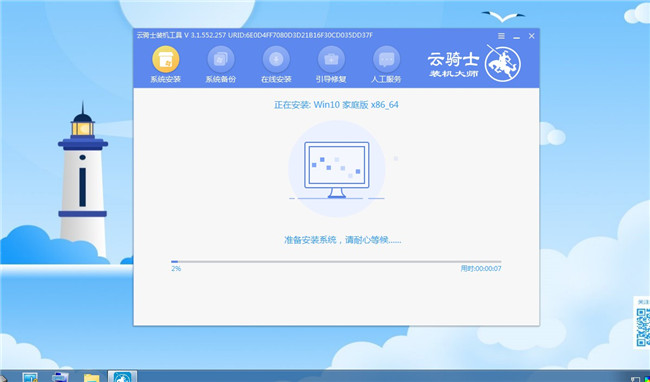Open File Explorer folder in taskbar
This screenshot has height=382, width=650.
pyautogui.click(x=91, y=377)
